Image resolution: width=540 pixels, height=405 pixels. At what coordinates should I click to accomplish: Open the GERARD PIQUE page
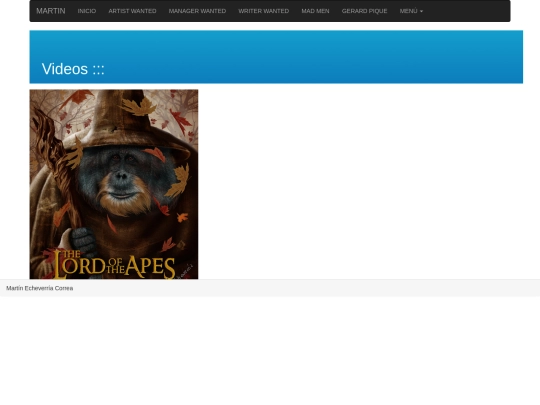point(364,11)
